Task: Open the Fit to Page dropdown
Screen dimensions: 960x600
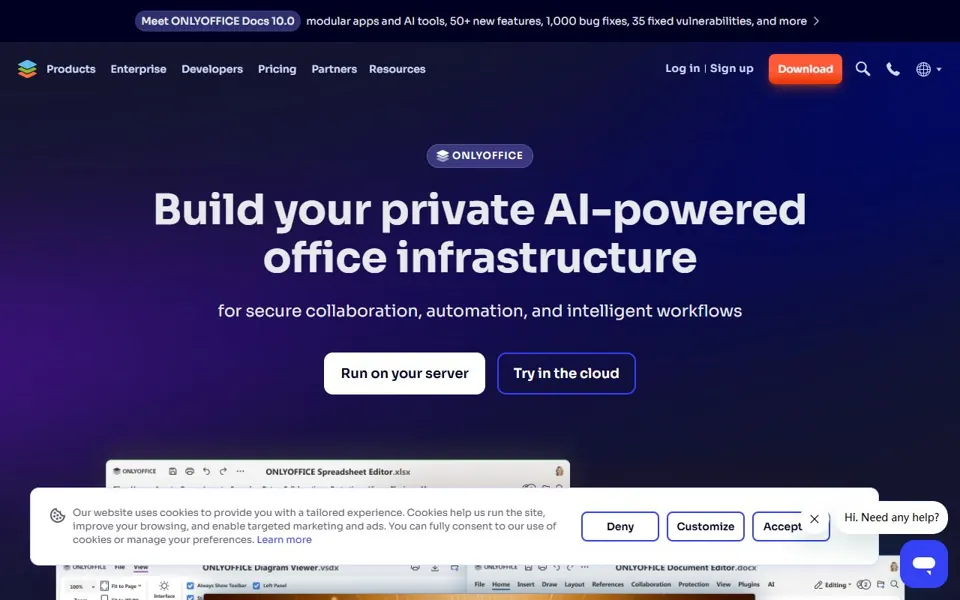Action: pos(121,586)
